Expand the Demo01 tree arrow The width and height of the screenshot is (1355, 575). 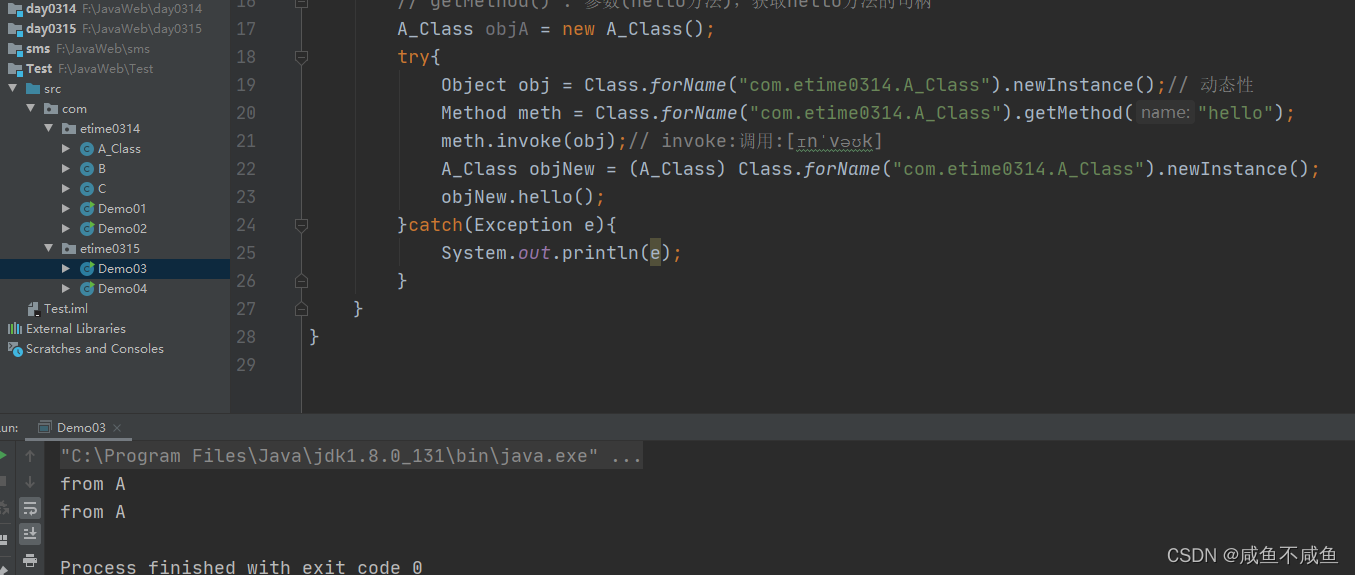[66, 209]
